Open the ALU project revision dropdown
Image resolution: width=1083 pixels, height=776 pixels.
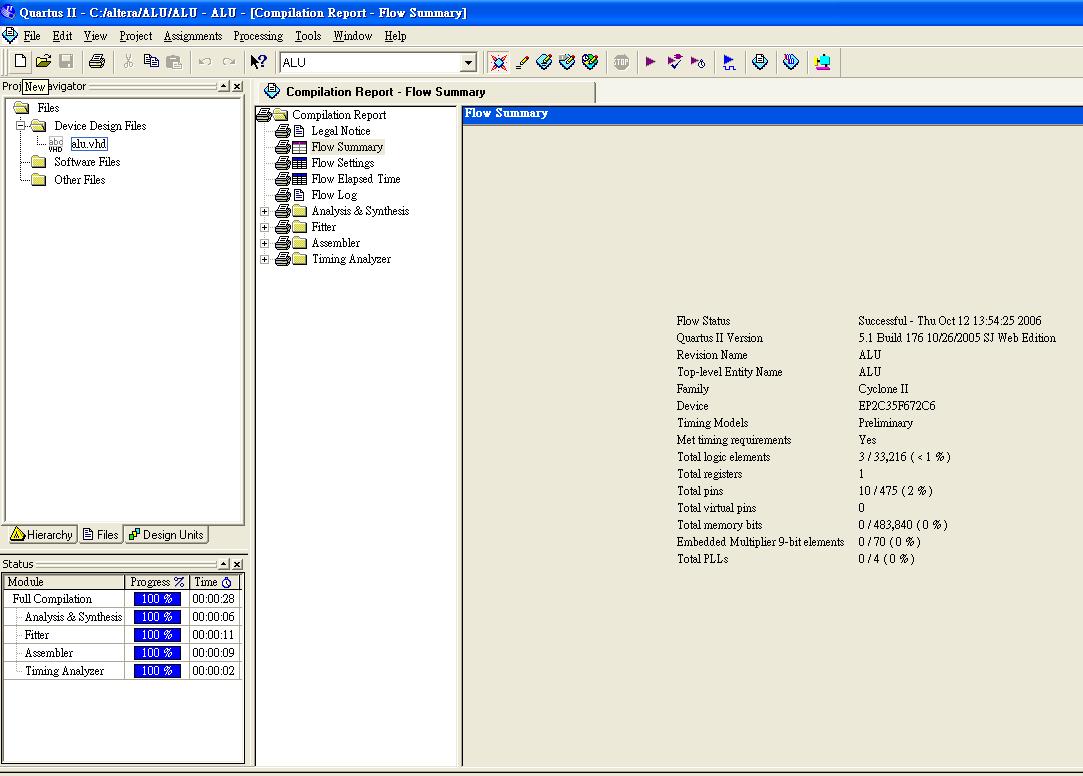coord(467,63)
